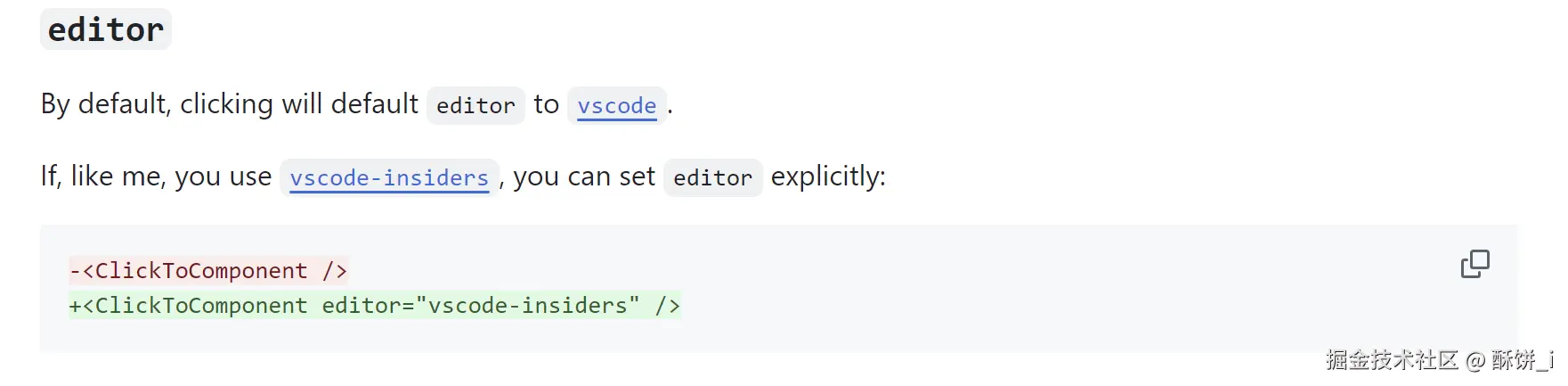Open the vscode link
This screenshot has width=1568, height=386.
tap(616, 106)
